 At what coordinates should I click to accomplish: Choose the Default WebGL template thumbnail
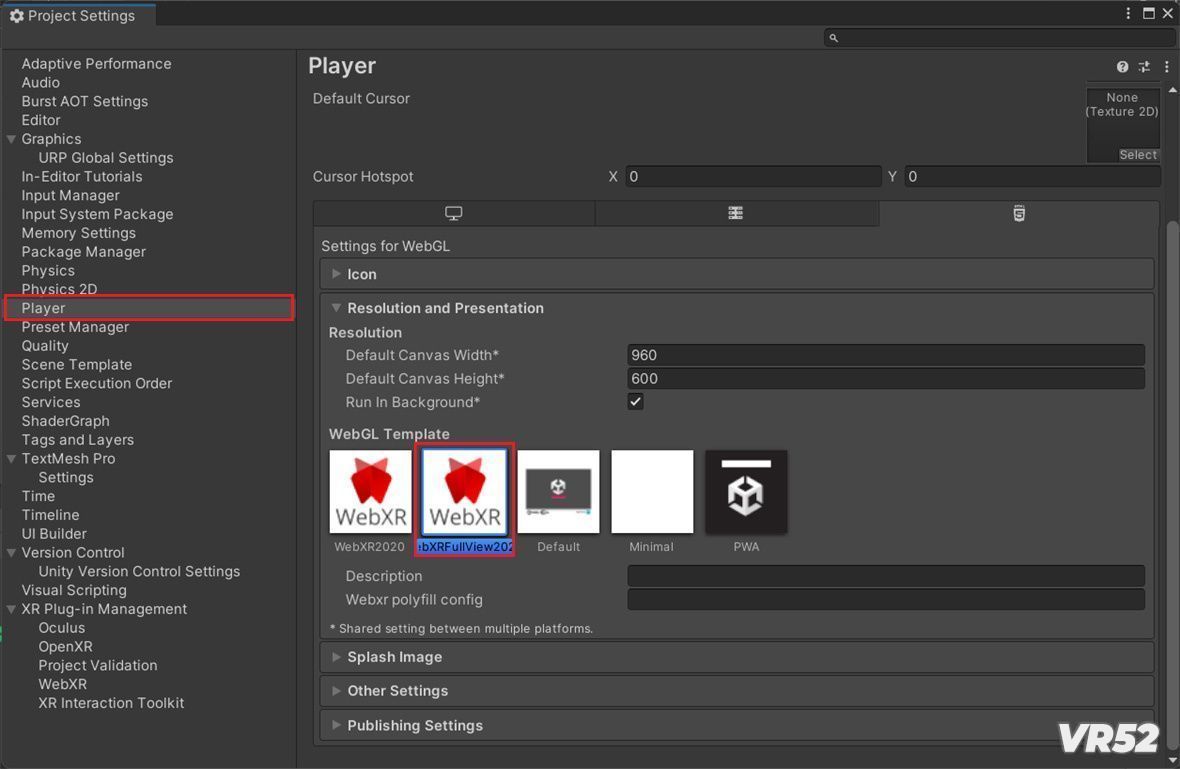point(558,492)
